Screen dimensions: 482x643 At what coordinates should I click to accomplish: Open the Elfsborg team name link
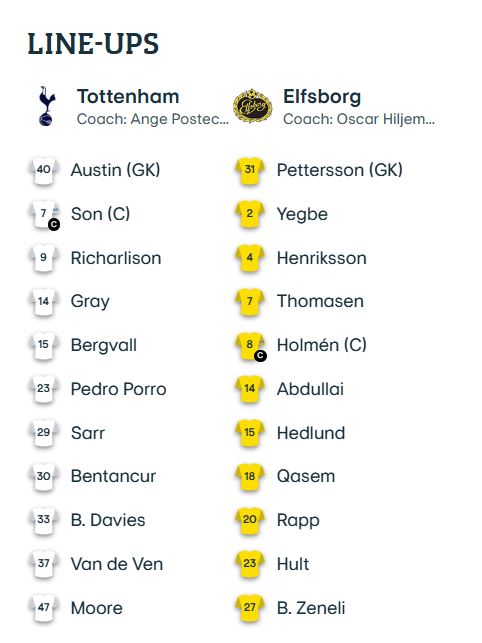(322, 97)
